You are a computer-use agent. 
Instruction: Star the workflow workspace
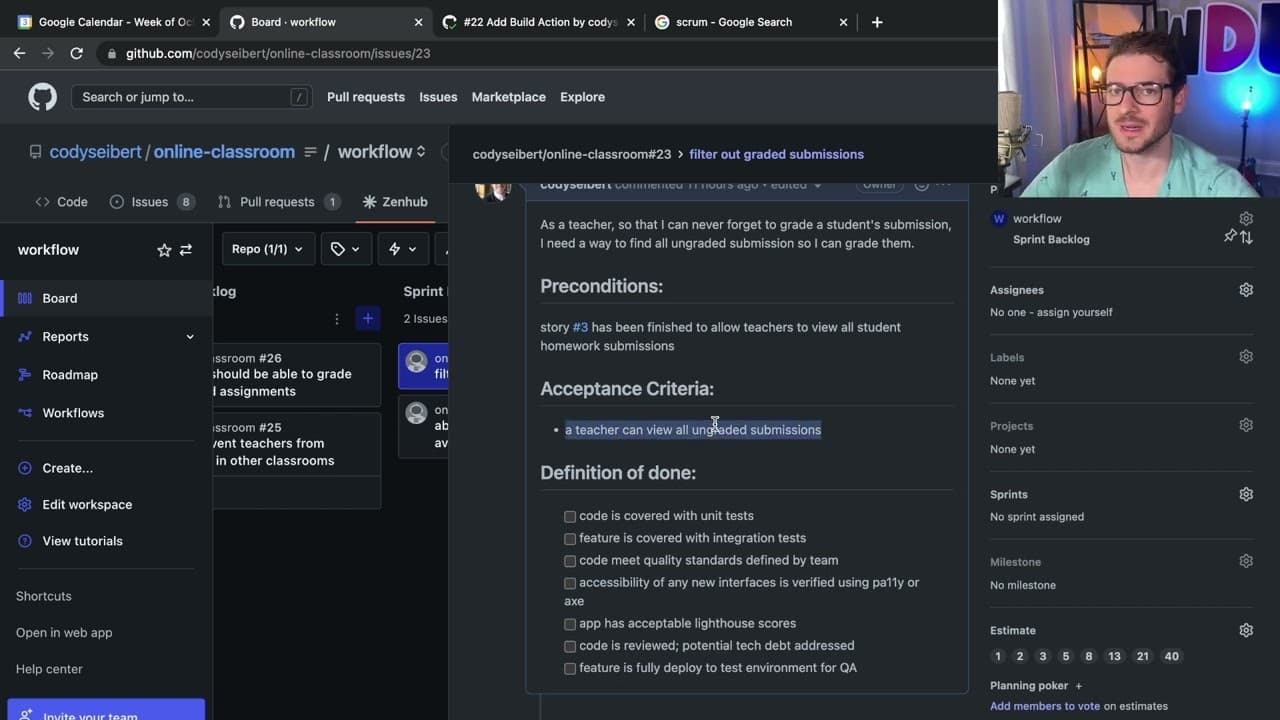(x=164, y=250)
